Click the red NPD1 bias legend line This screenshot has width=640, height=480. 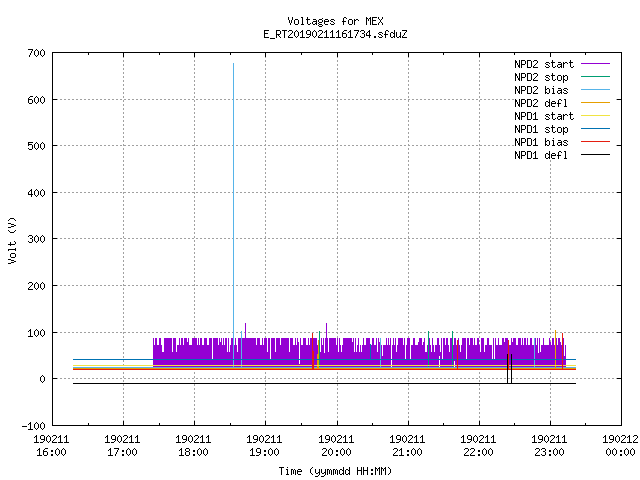pos(595,142)
